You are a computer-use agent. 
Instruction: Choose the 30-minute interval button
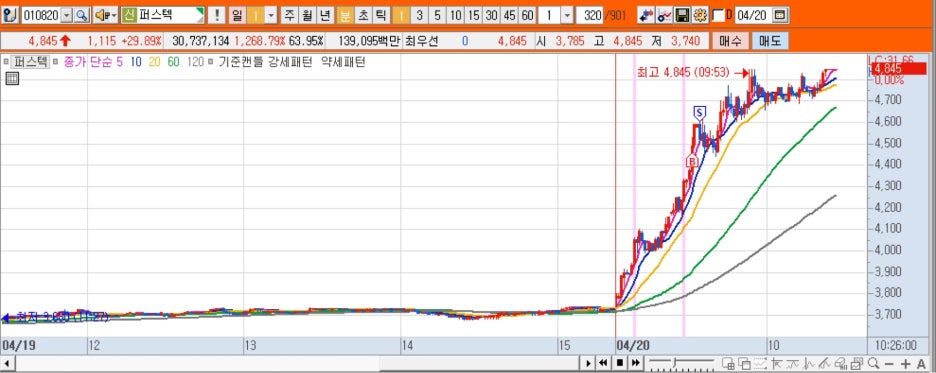pyautogui.click(x=491, y=15)
